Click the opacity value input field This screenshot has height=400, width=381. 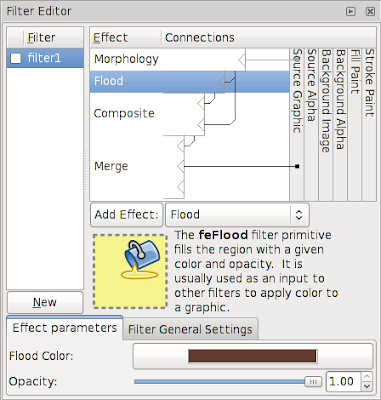[x=343, y=381]
